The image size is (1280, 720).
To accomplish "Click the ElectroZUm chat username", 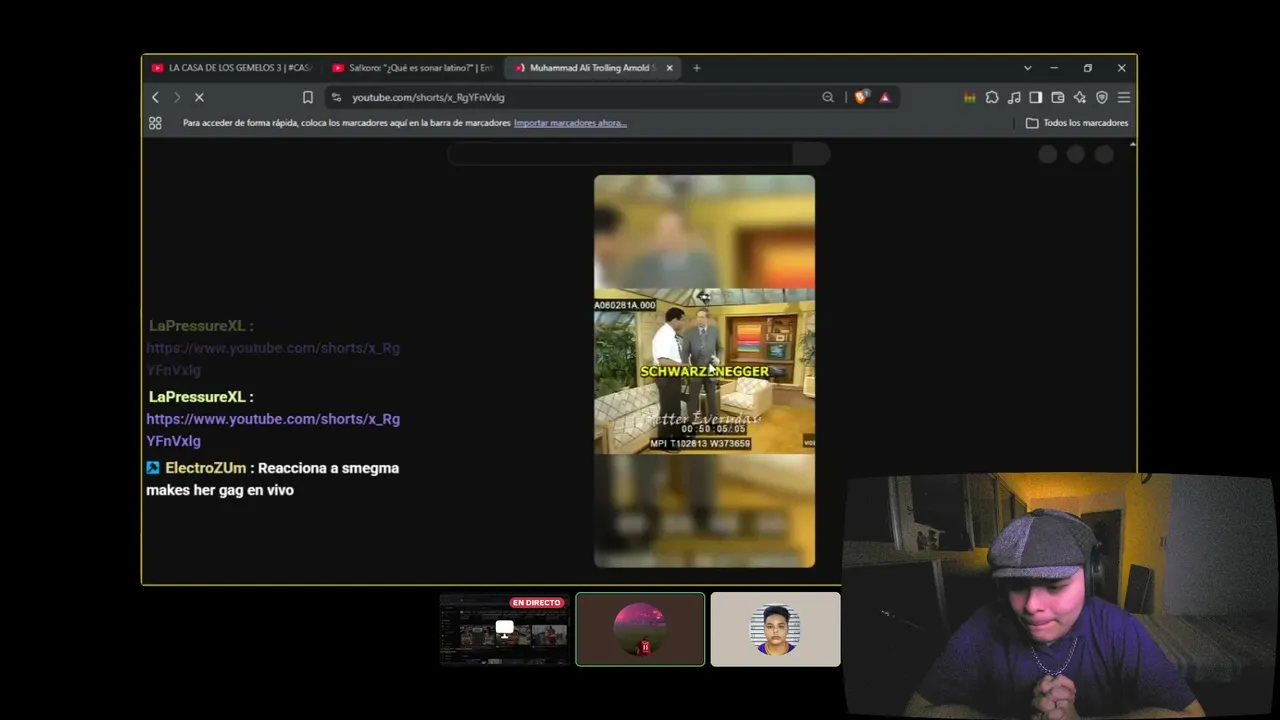I will point(205,468).
